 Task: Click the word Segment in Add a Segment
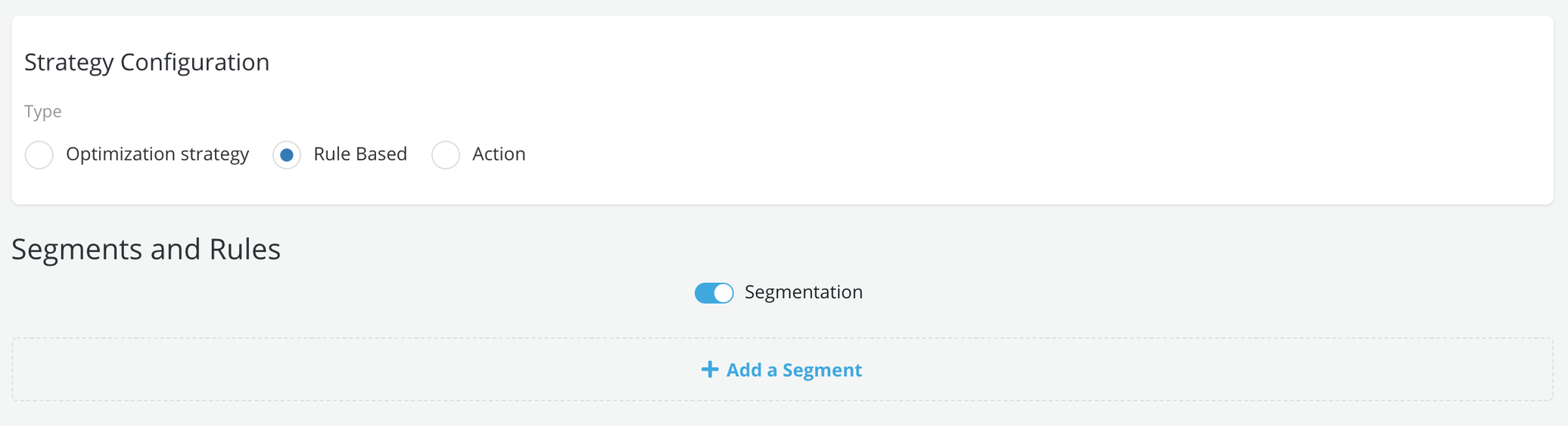822,370
